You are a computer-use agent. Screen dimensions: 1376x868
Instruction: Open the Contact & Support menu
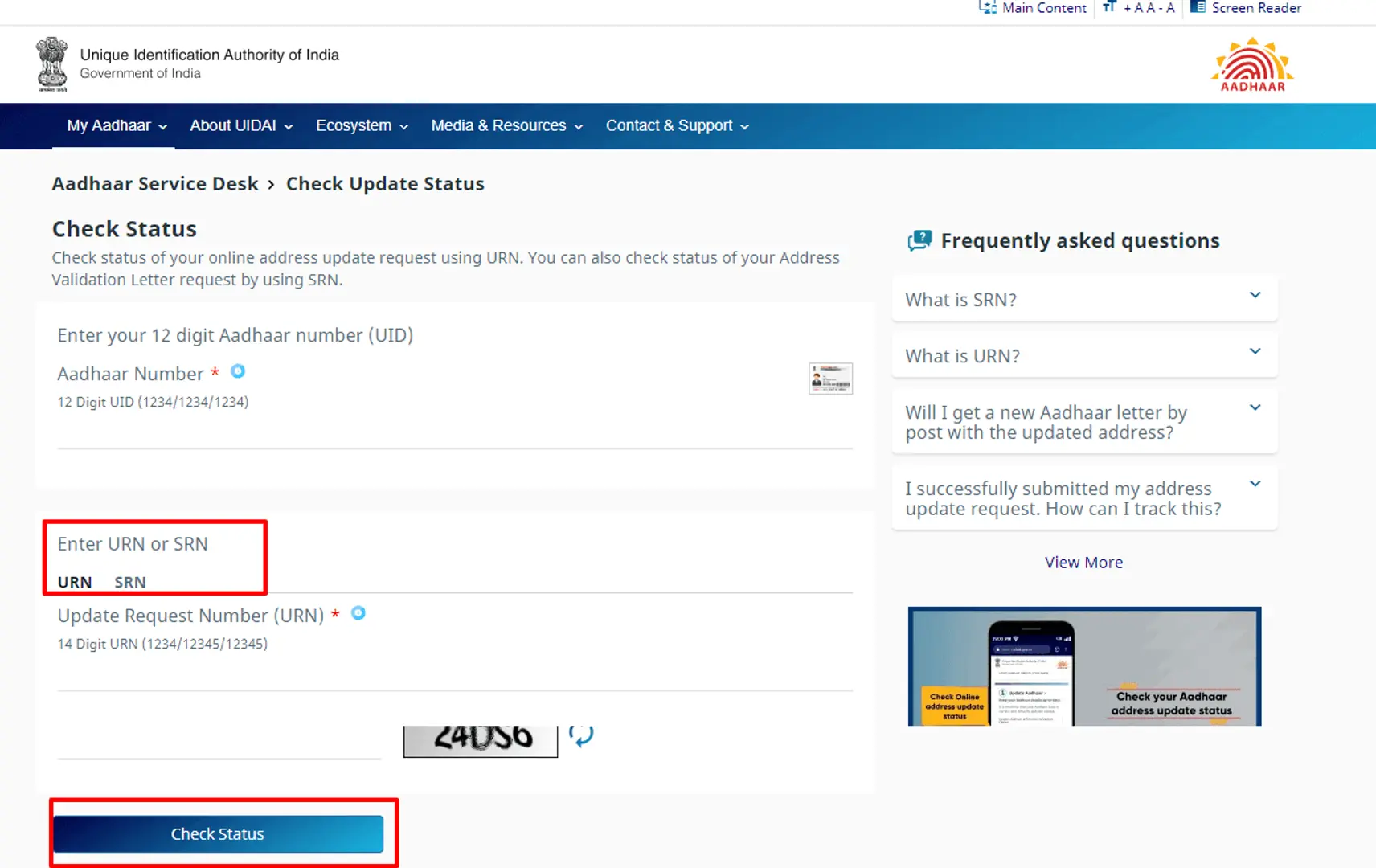677,125
